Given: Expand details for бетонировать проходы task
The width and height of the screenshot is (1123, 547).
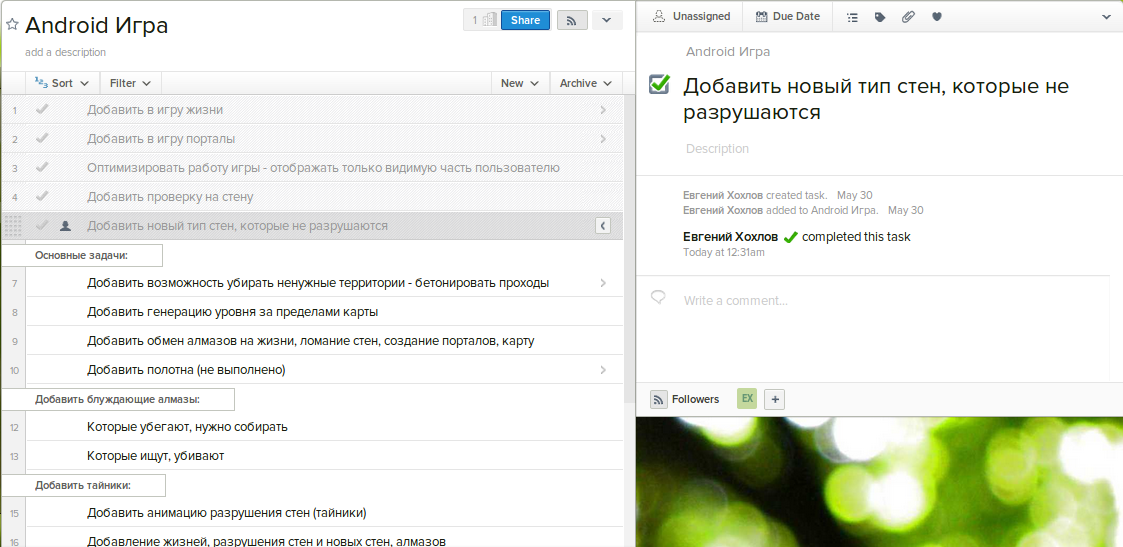Looking at the screenshot, I should 603,283.
